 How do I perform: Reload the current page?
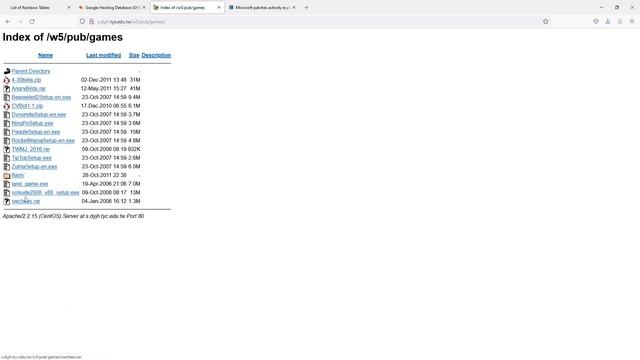[x=32, y=22]
